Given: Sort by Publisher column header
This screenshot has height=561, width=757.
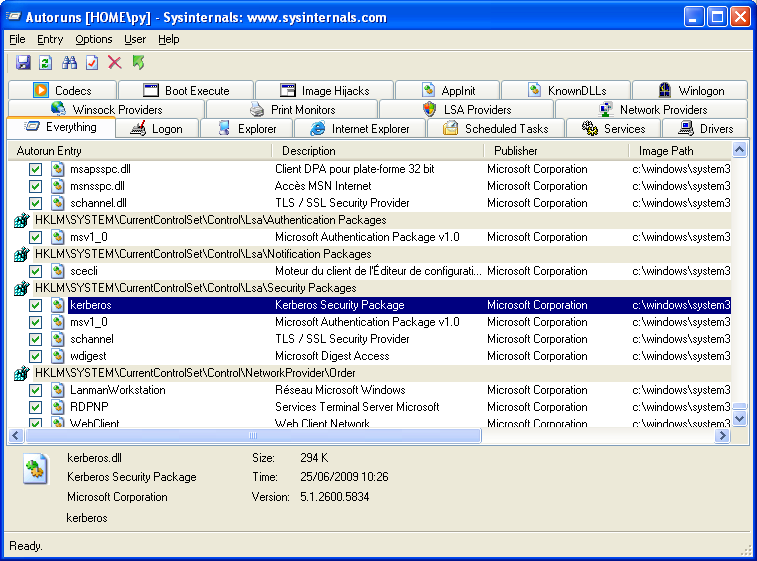Looking at the screenshot, I should click(556, 151).
